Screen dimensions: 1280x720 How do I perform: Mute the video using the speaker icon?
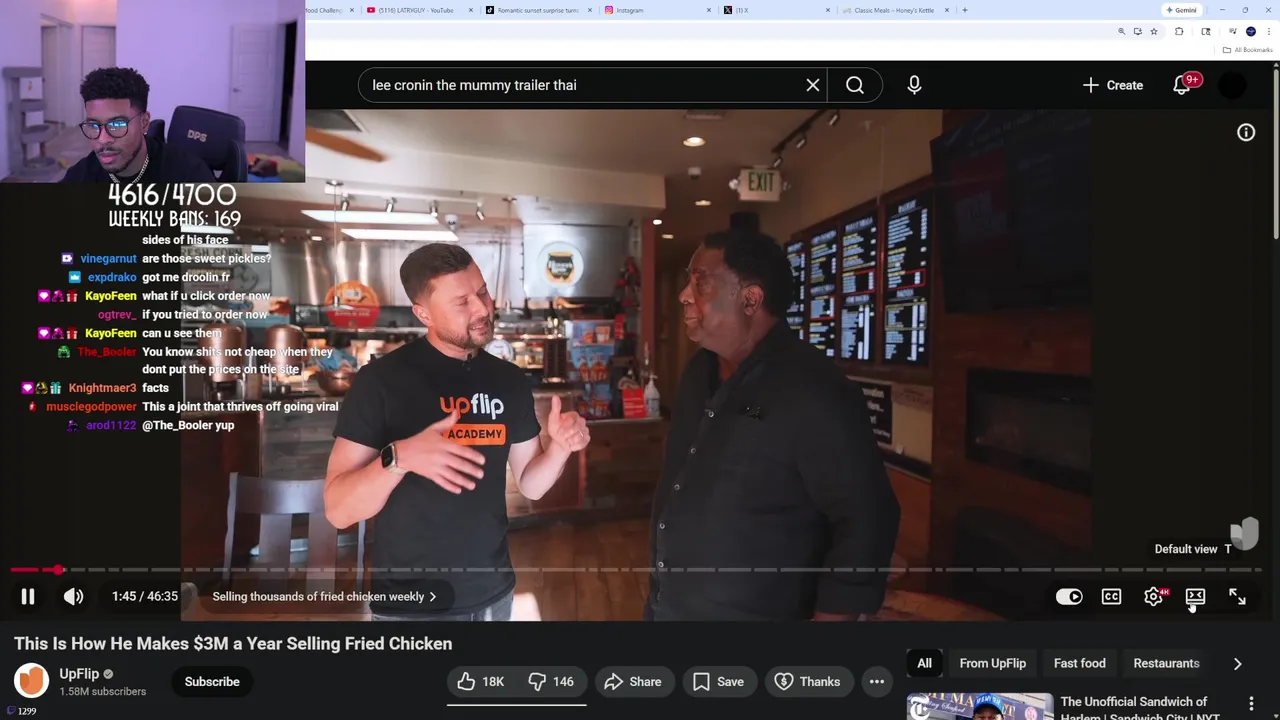tap(73, 596)
